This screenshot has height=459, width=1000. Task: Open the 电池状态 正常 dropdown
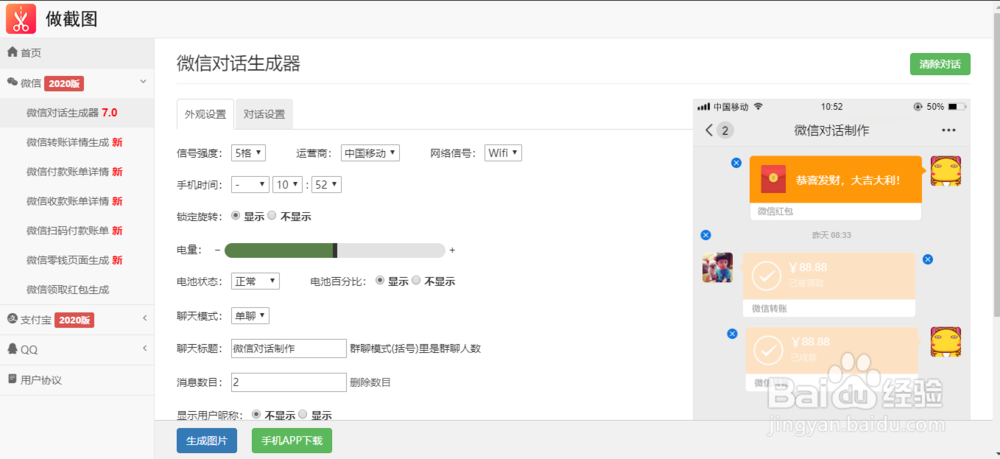255,281
